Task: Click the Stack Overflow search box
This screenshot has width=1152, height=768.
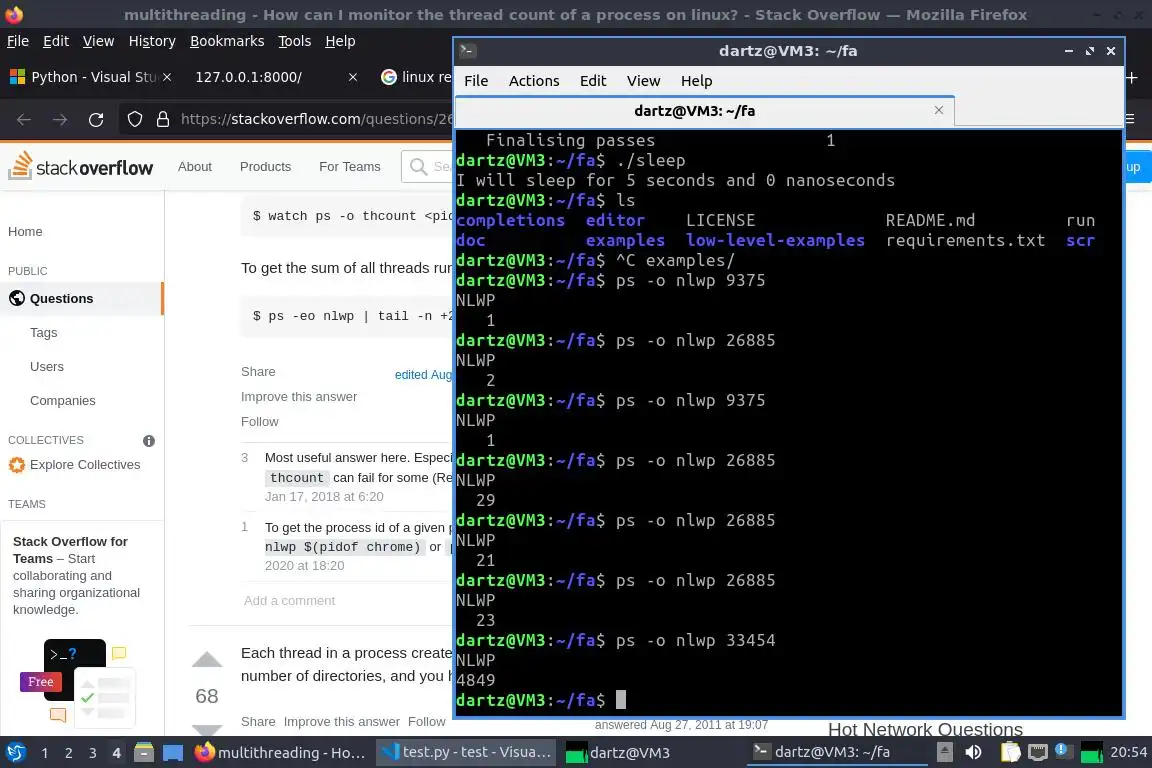Action: pyautogui.click(x=428, y=167)
